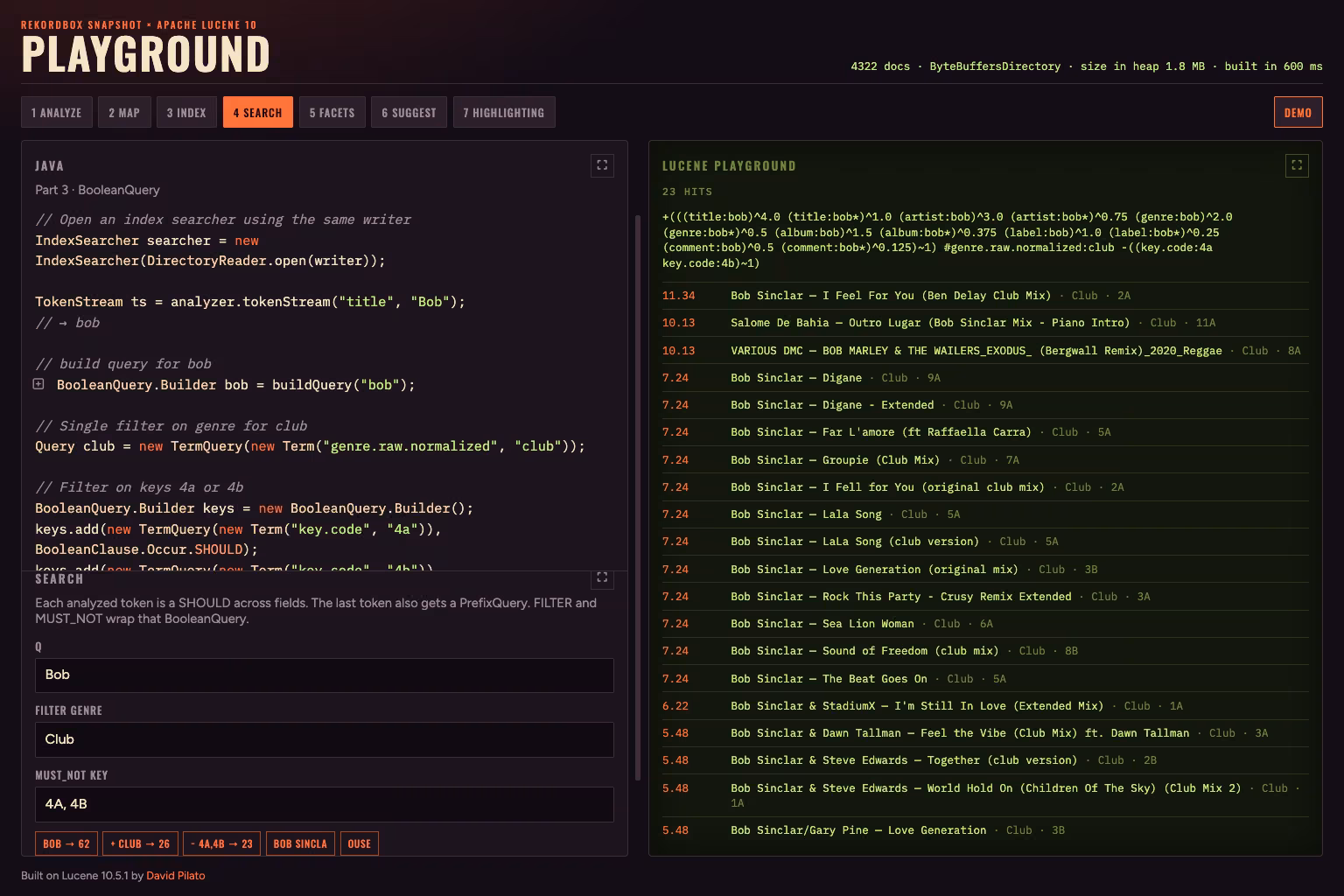The width and height of the screenshot is (1344, 896).
Task: Select the "Bob Sinclar/Gary Pine — Love Generation" result
Action: (985, 830)
